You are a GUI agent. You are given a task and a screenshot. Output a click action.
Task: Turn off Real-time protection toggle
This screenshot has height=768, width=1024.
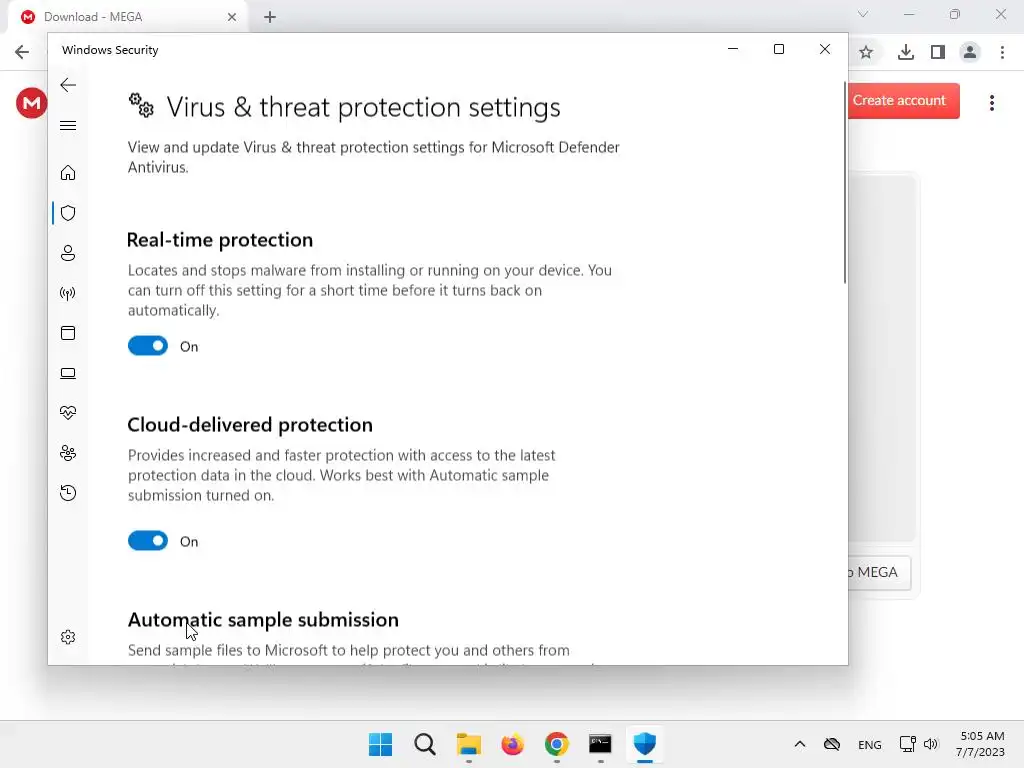click(148, 345)
